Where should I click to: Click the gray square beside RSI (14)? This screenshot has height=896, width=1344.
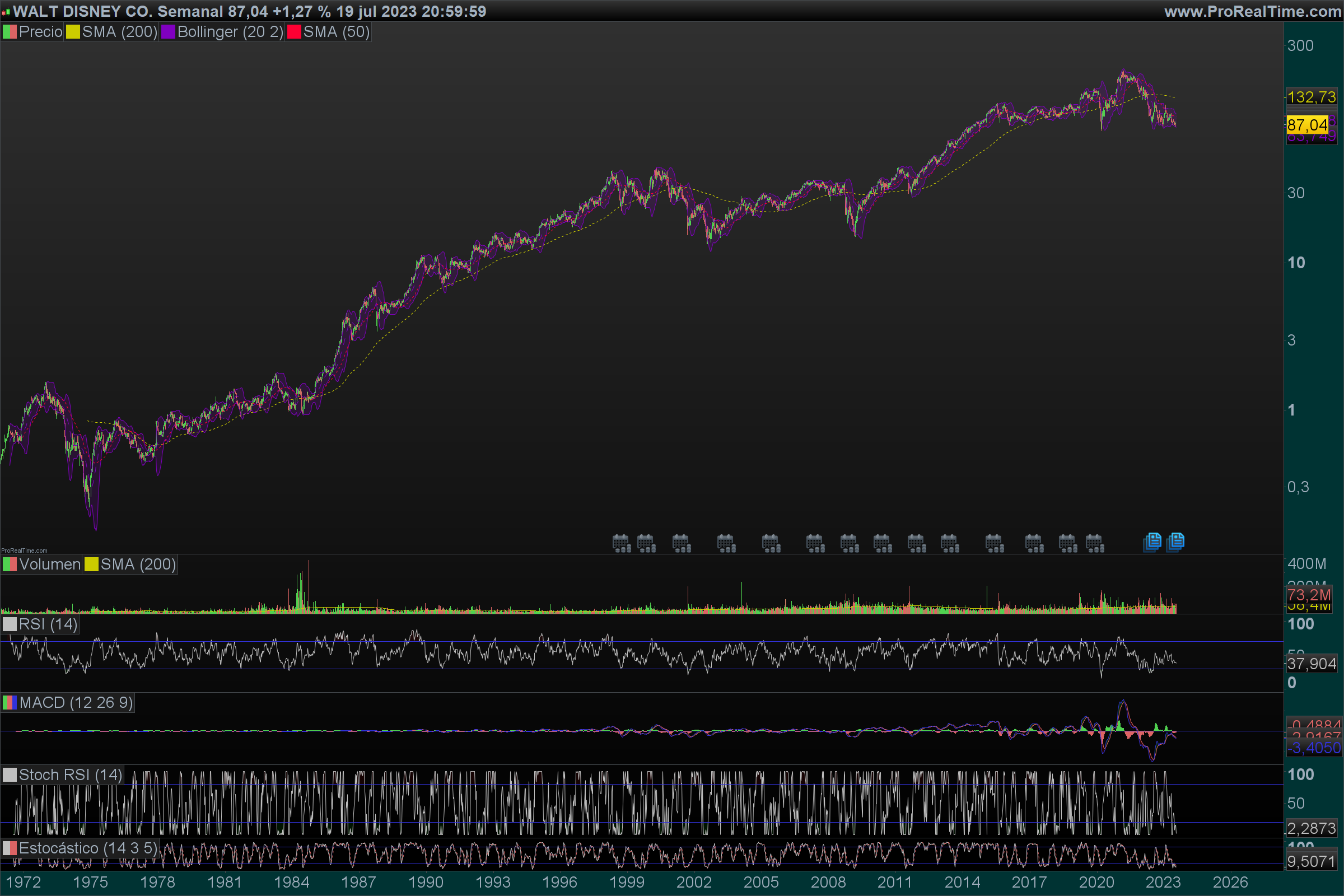tap(10, 624)
